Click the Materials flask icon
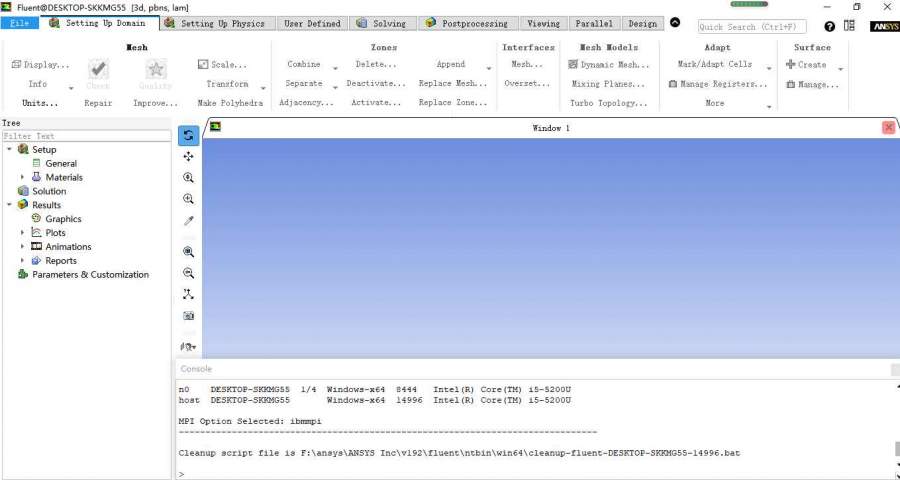The width and height of the screenshot is (900, 480). [x=37, y=177]
